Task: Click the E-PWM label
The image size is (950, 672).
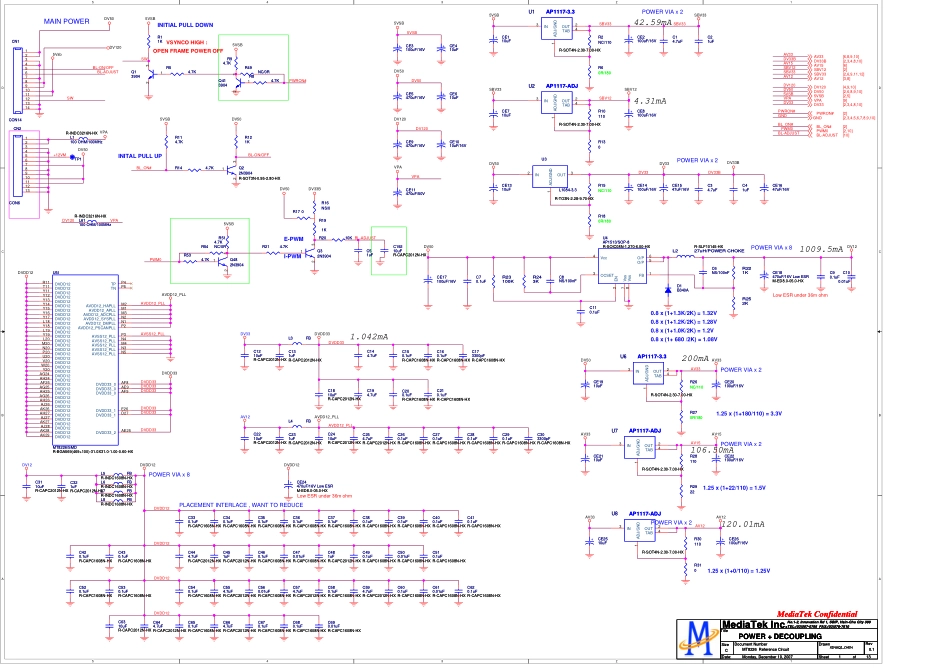Action: click(x=293, y=239)
